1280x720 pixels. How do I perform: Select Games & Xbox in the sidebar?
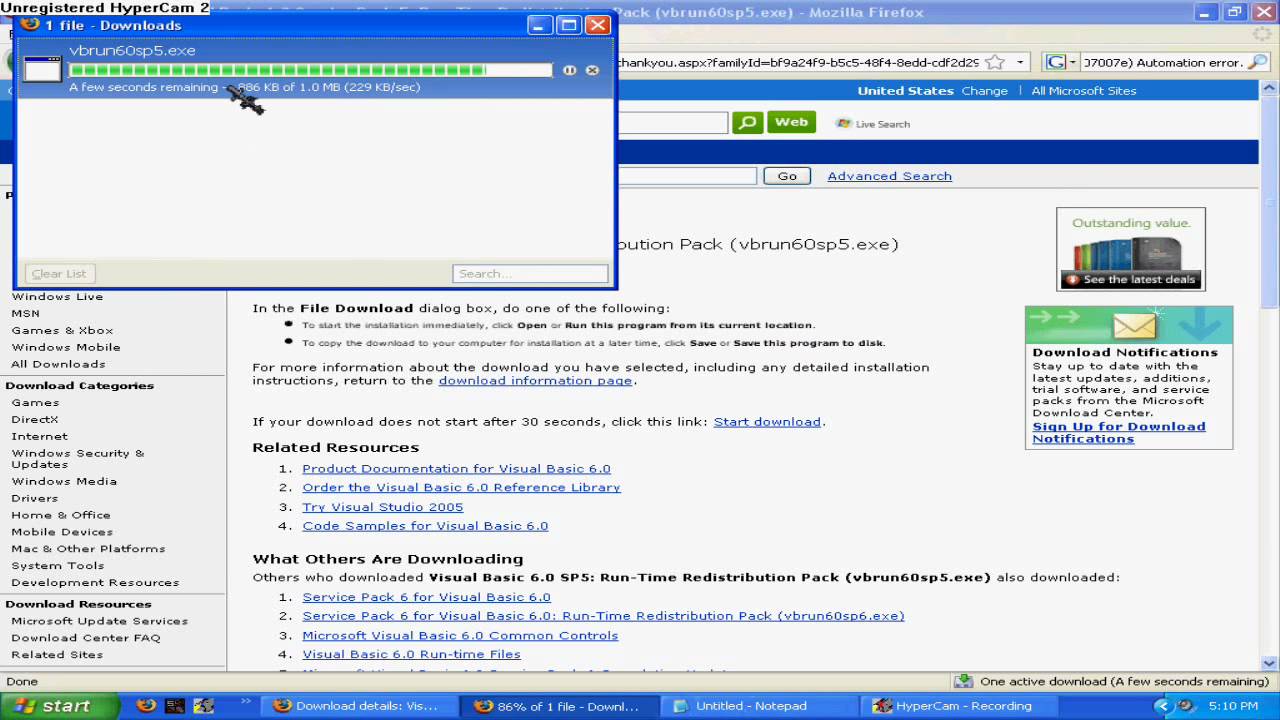62,330
